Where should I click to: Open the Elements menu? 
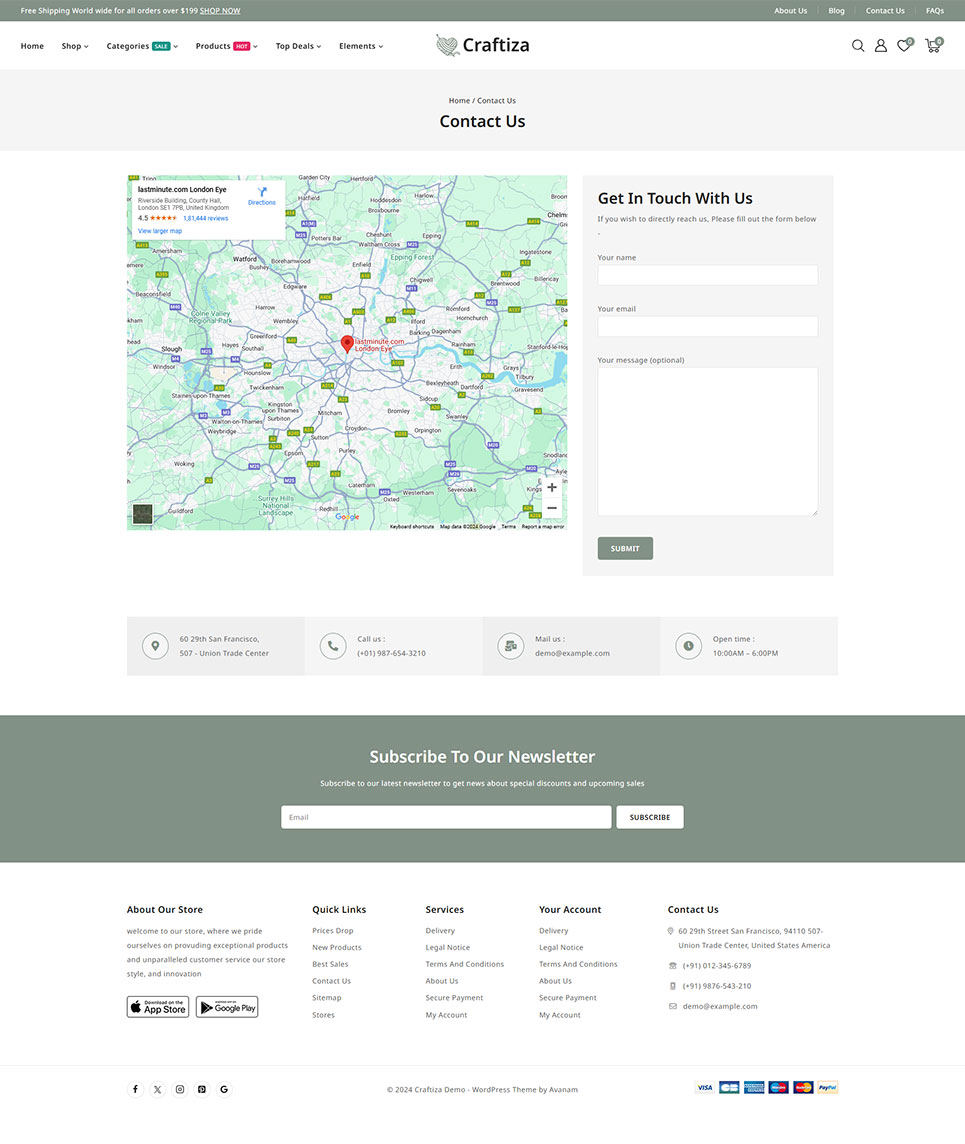(x=360, y=46)
